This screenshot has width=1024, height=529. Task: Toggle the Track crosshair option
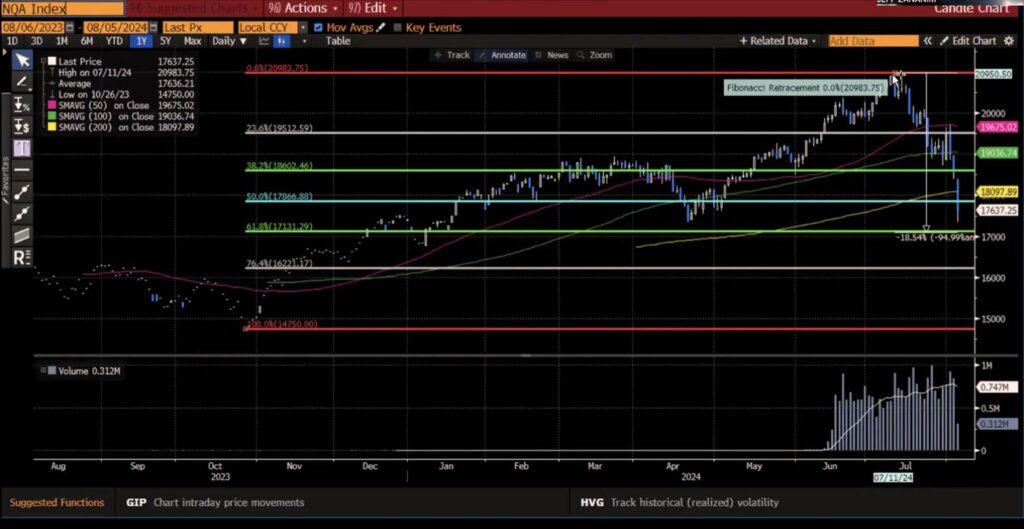452,55
